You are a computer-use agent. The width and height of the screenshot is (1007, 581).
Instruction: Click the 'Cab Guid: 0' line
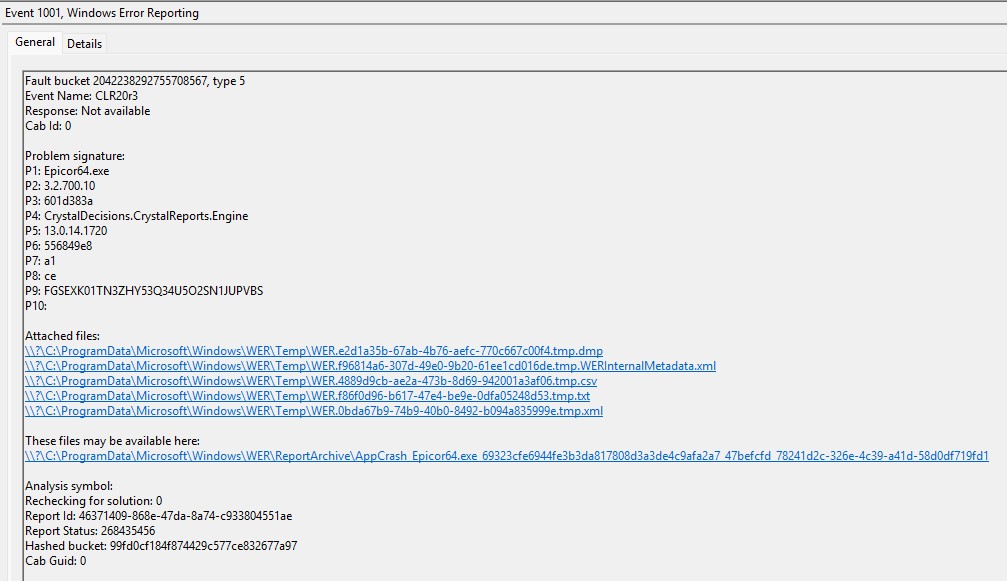[56, 561]
